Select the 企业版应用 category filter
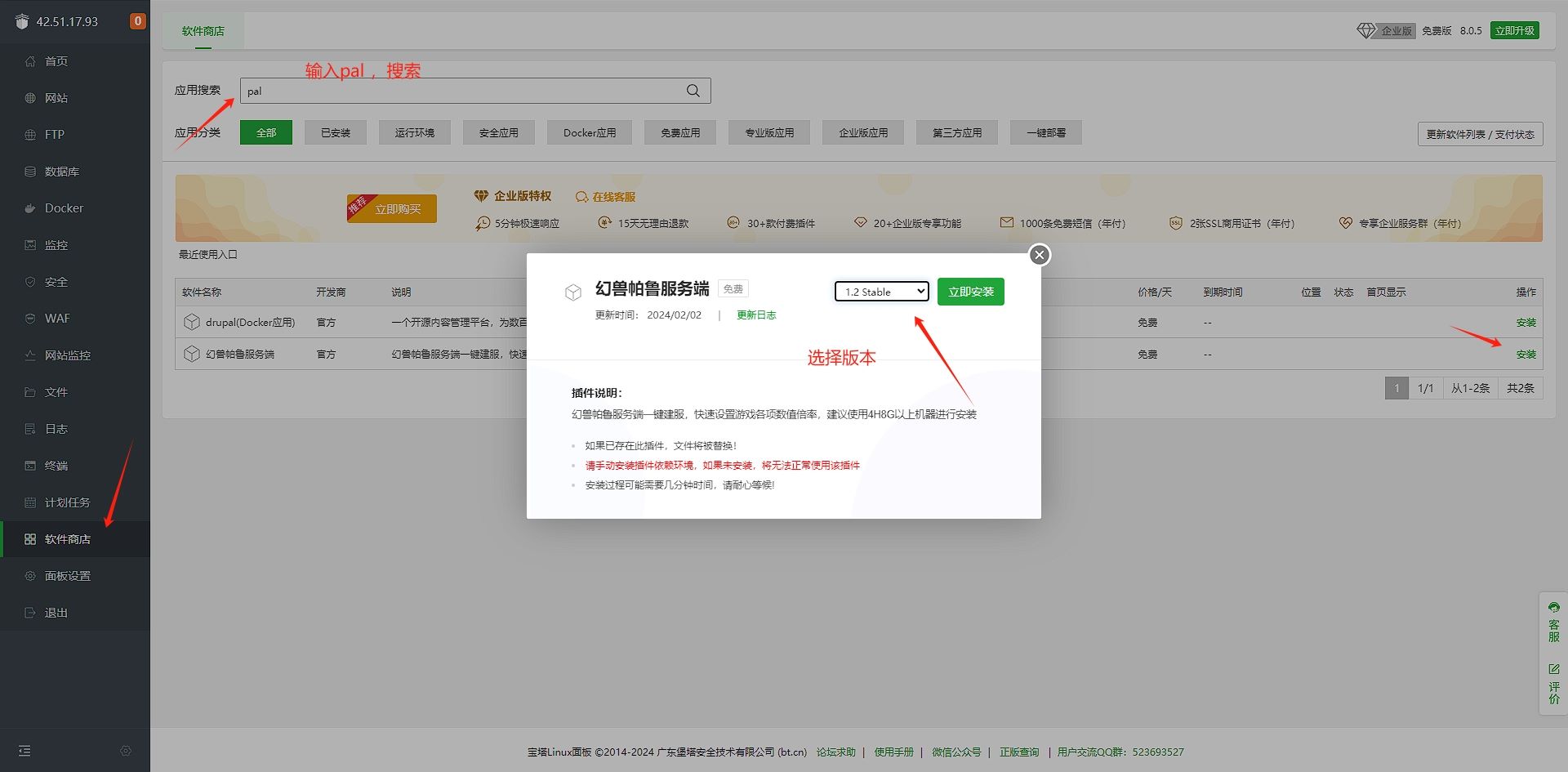1568x772 pixels. [x=863, y=132]
